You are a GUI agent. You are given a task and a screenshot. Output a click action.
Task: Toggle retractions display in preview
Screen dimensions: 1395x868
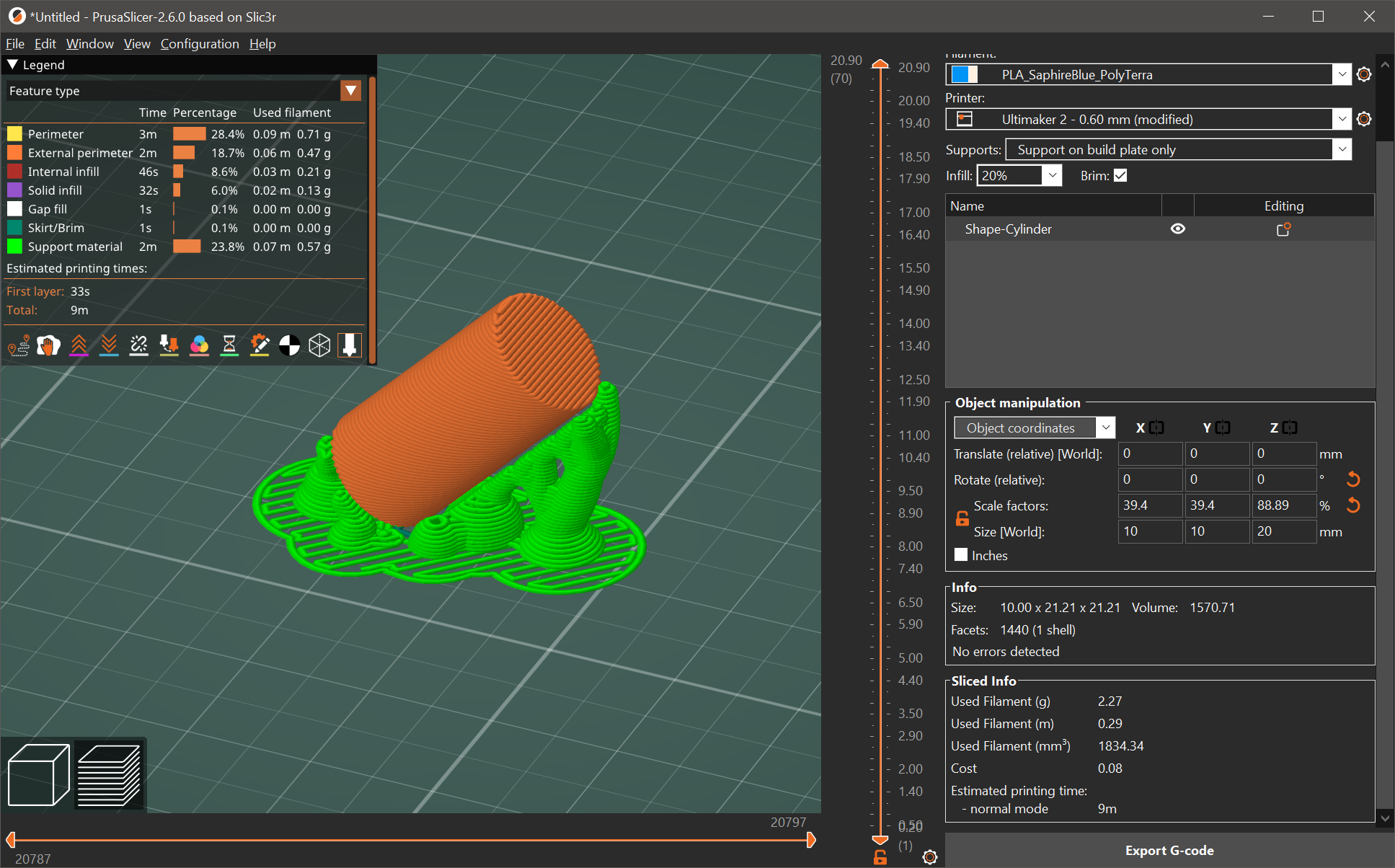pos(79,345)
